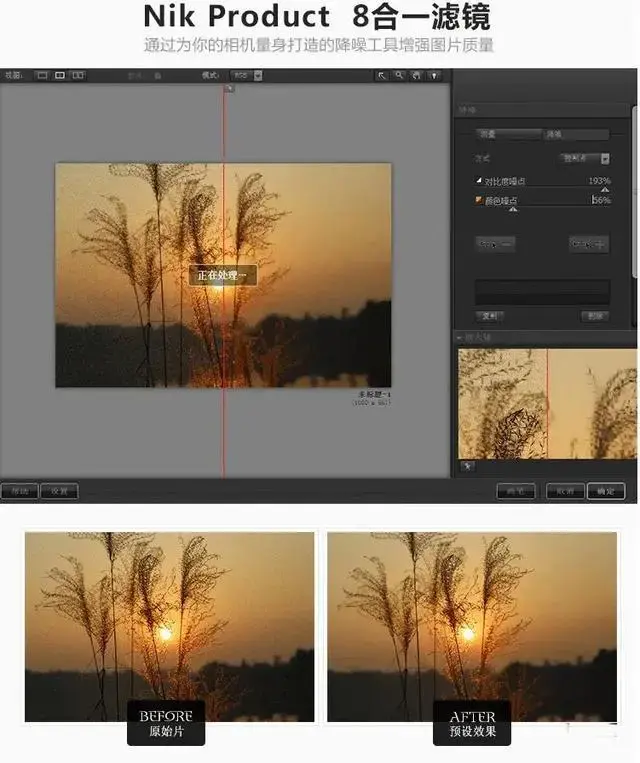Image resolution: width=640 pixels, height=763 pixels.
Task: Click the lightbulb background color icon
Action: click(434, 75)
